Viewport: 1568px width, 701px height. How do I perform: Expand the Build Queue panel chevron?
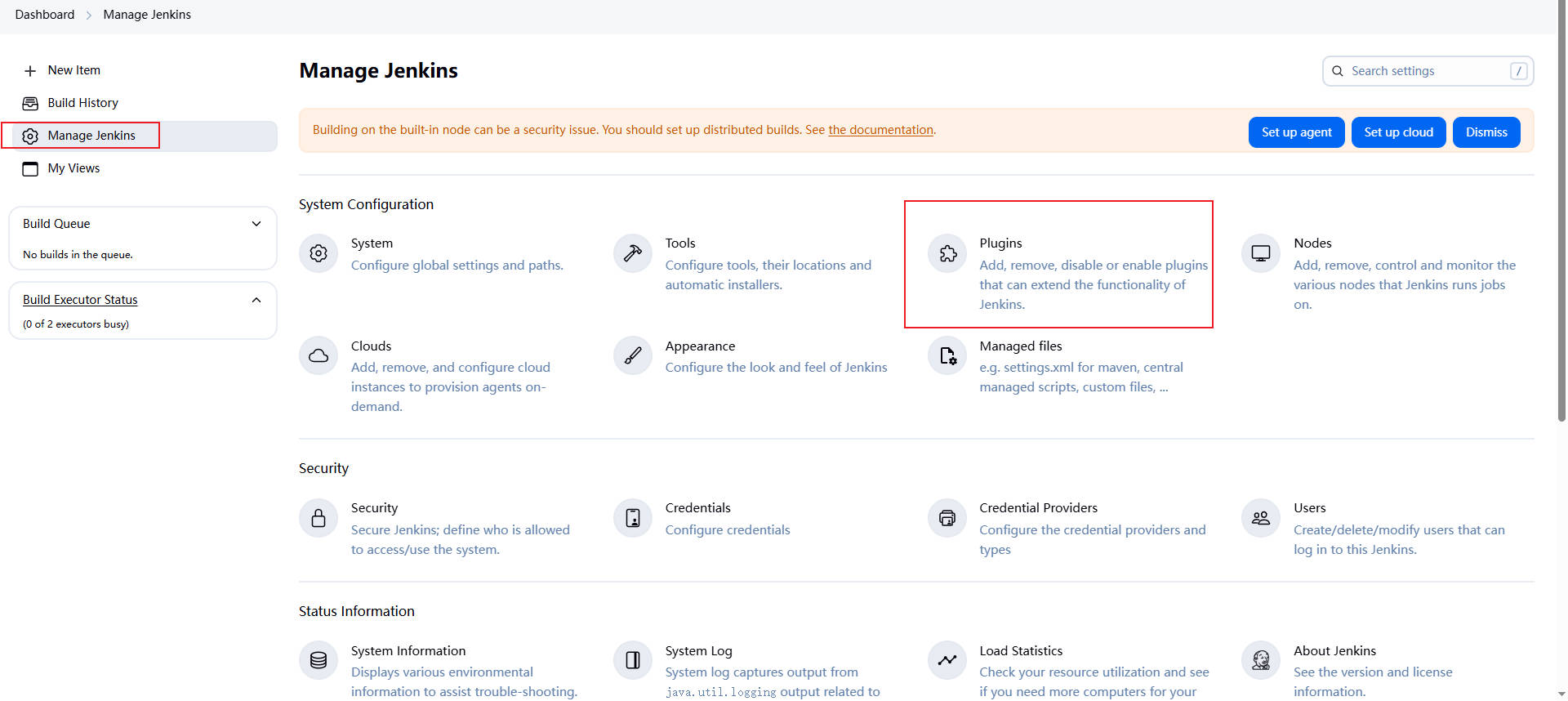[x=256, y=224]
